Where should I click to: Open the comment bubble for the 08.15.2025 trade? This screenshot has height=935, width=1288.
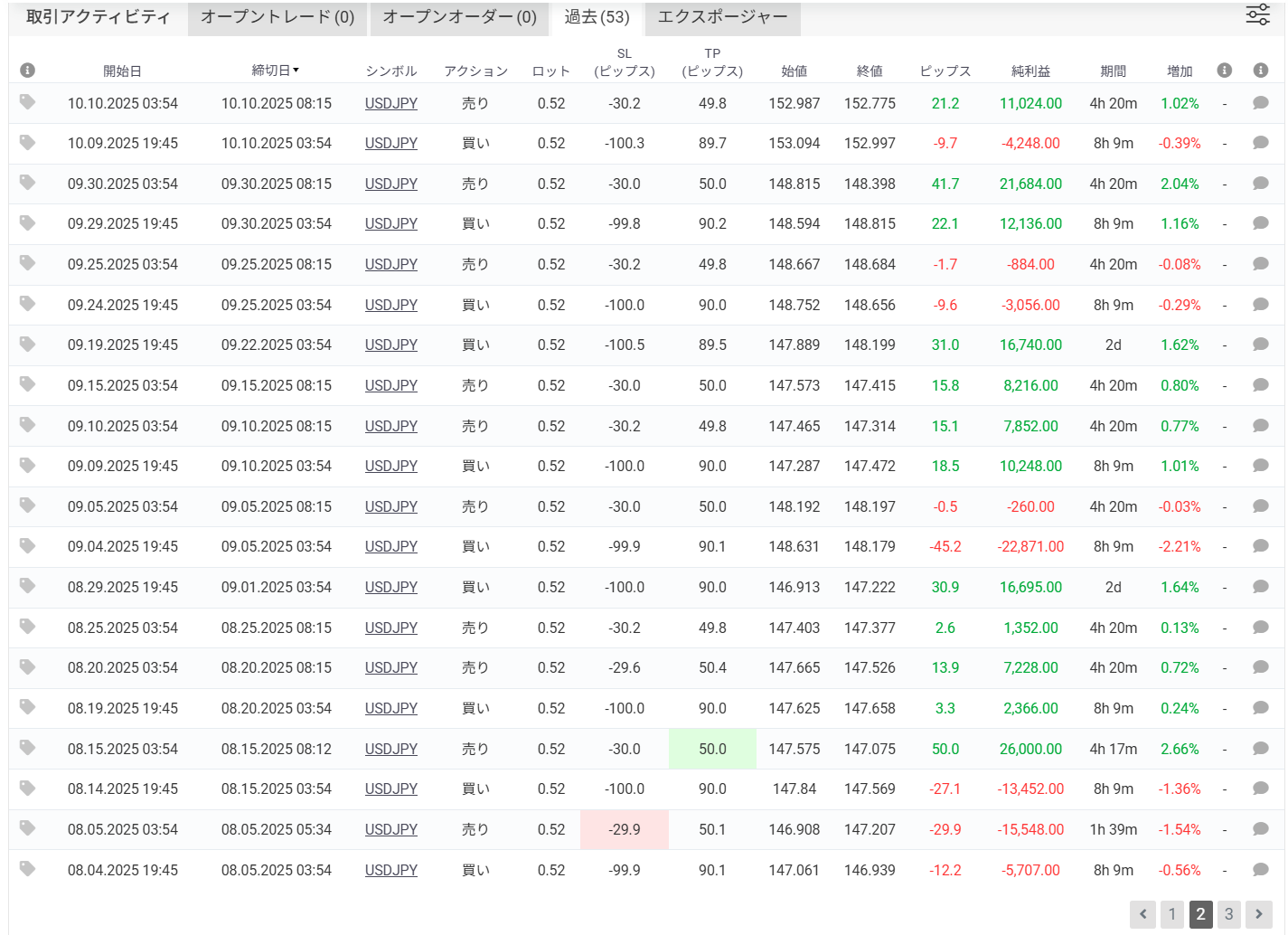1260,749
